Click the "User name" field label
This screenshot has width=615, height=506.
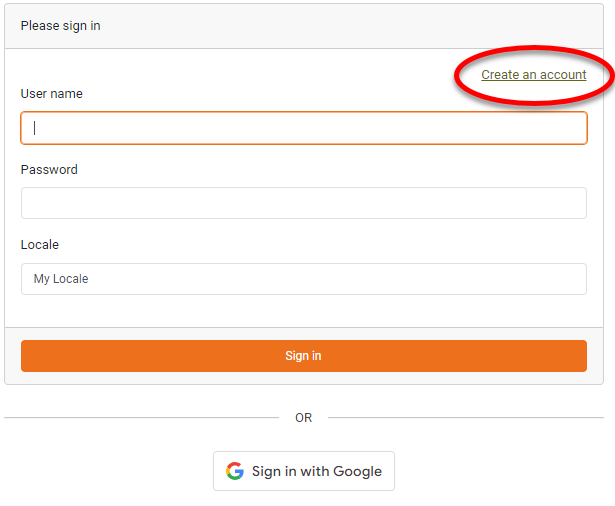point(52,94)
